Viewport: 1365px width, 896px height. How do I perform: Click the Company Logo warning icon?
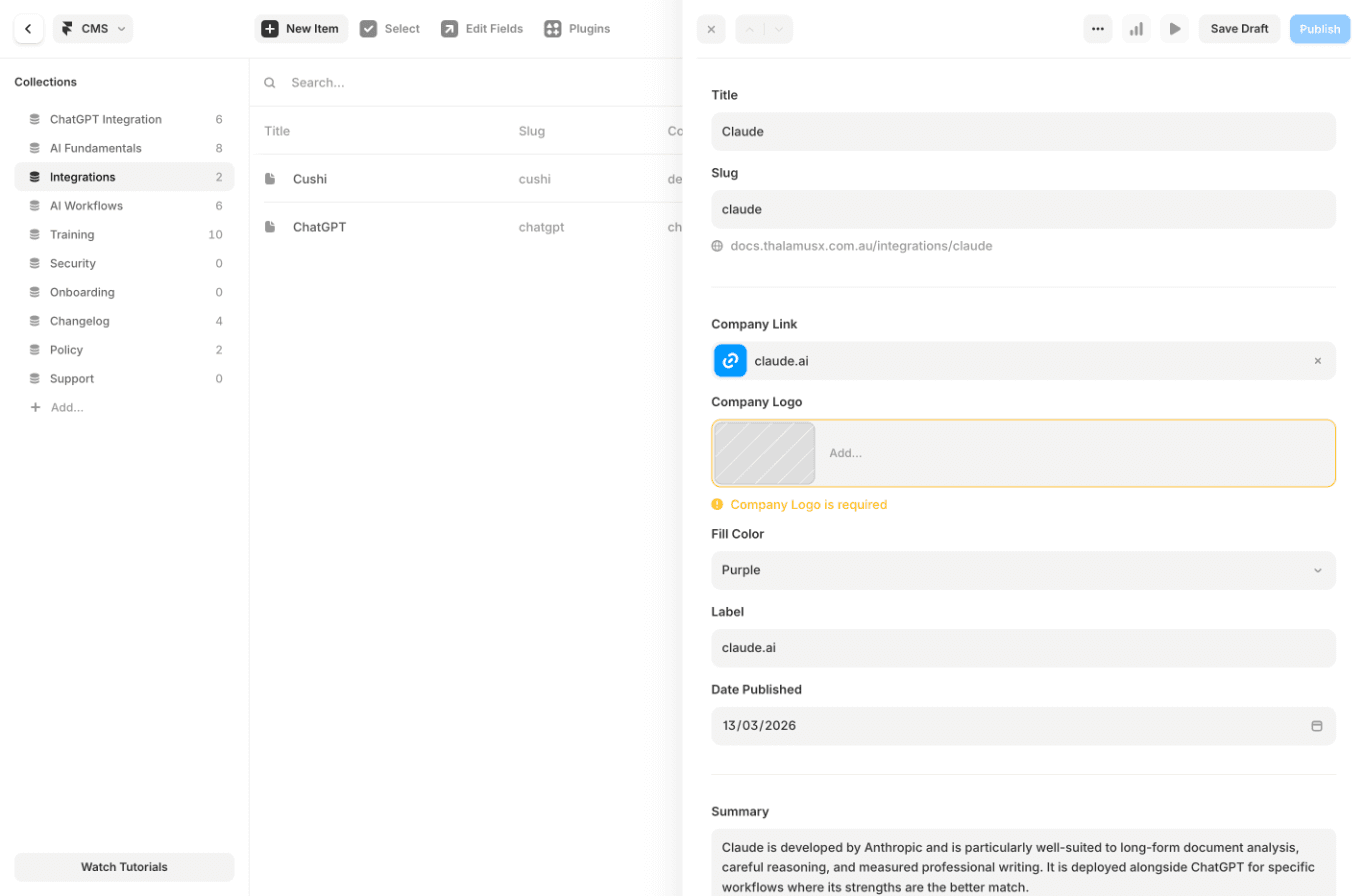717,504
